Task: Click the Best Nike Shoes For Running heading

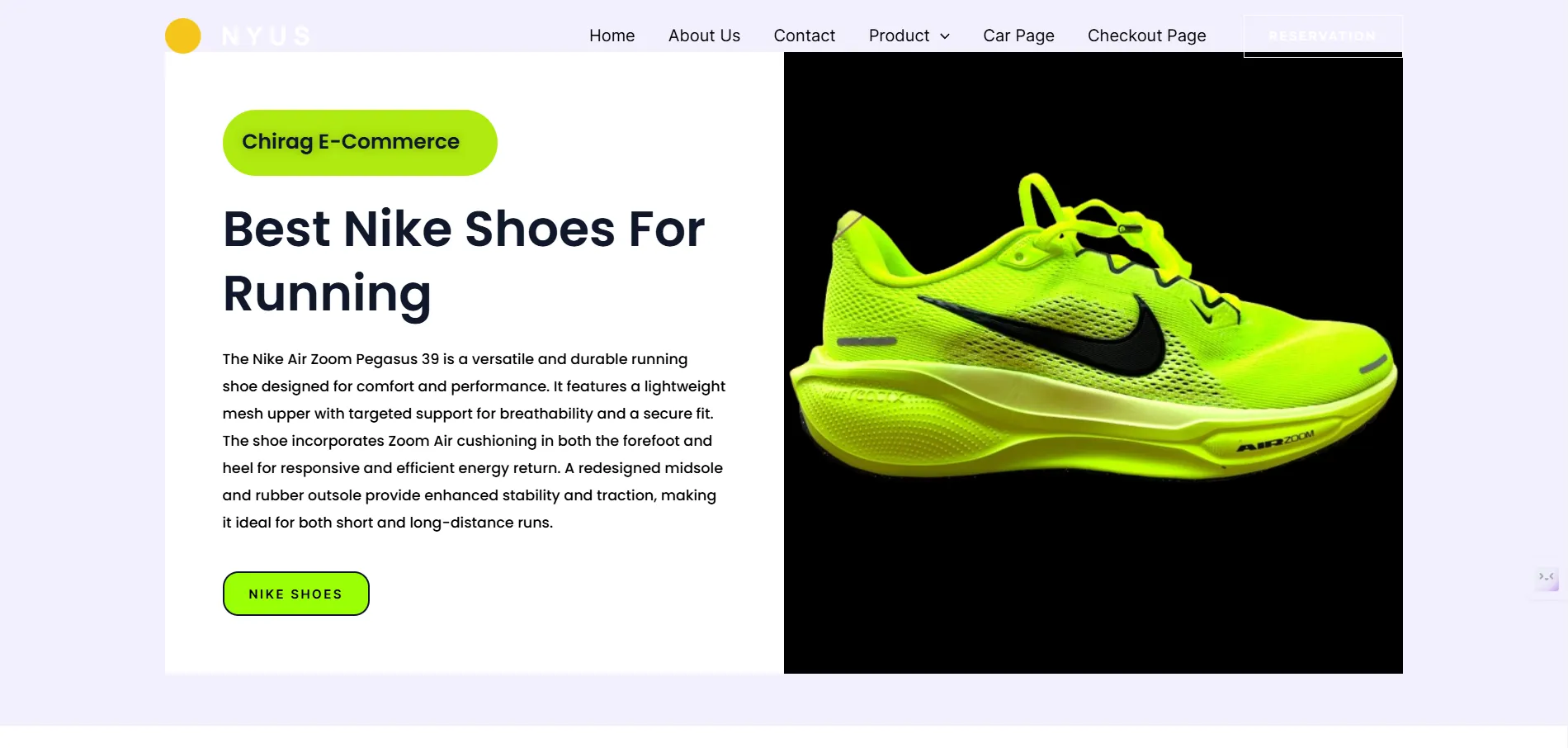Action: (464, 261)
